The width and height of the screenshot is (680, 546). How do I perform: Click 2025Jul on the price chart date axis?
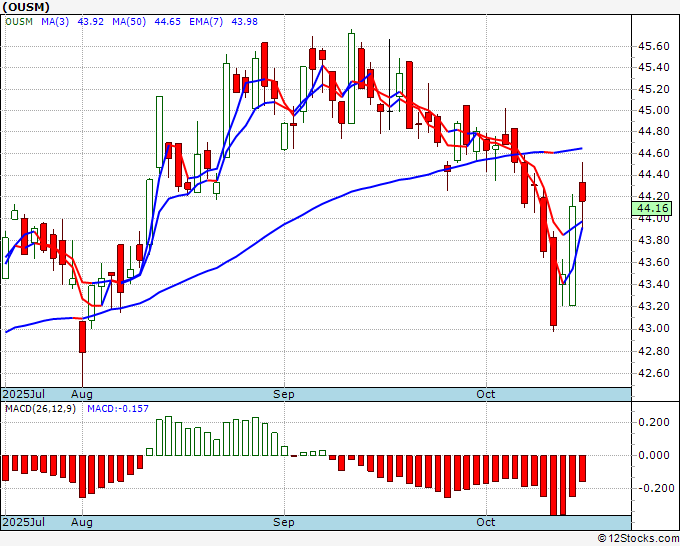click(x=24, y=394)
